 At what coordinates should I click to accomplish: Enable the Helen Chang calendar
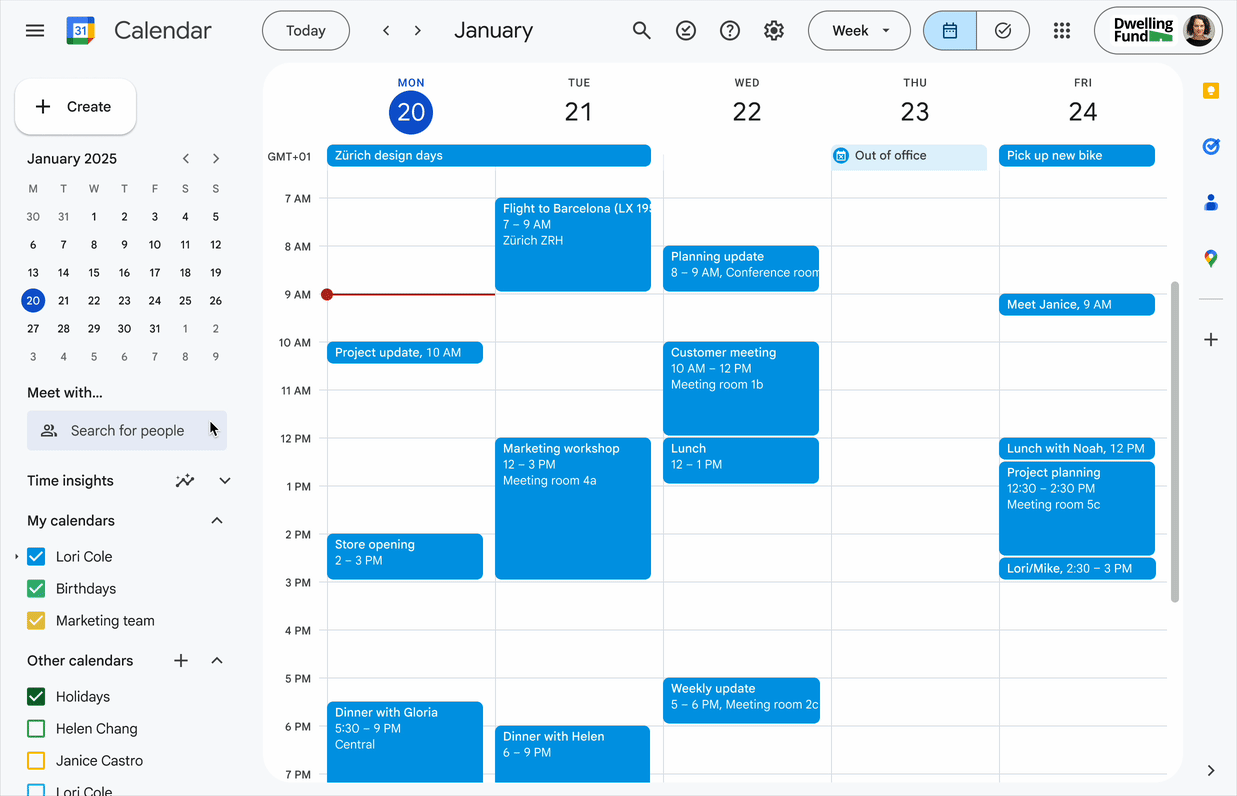(36, 728)
